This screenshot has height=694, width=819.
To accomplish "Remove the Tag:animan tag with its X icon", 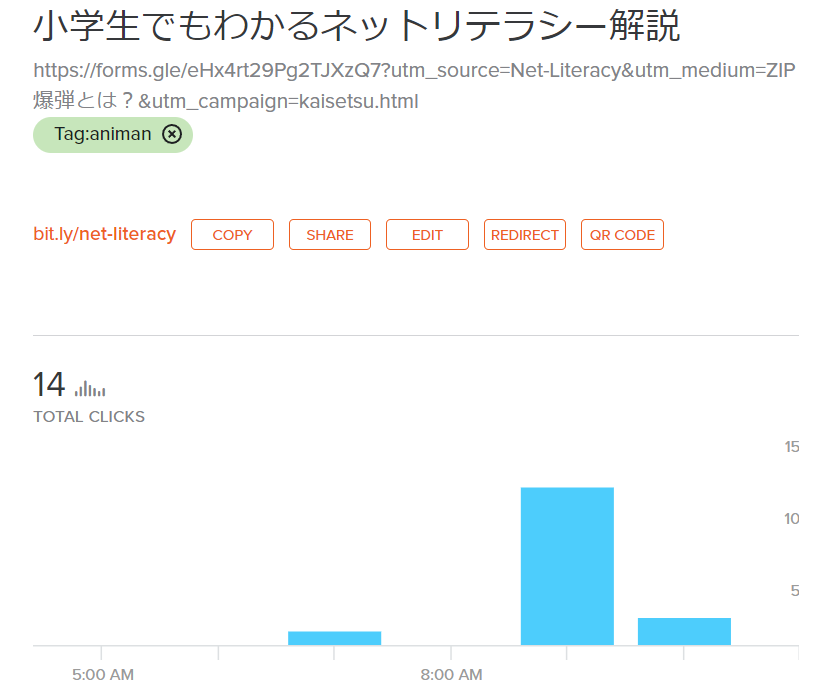I will click(x=172, y=135).
